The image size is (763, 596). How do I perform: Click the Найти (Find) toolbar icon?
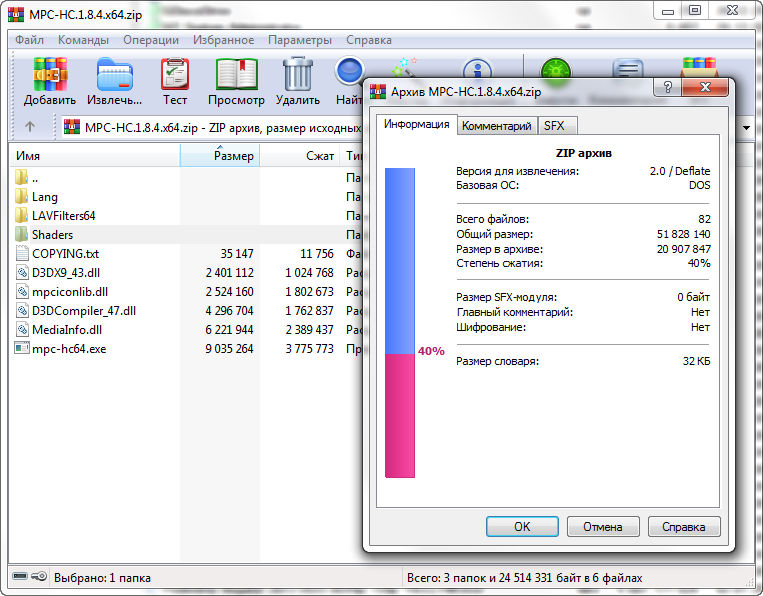tap(349, 75)
